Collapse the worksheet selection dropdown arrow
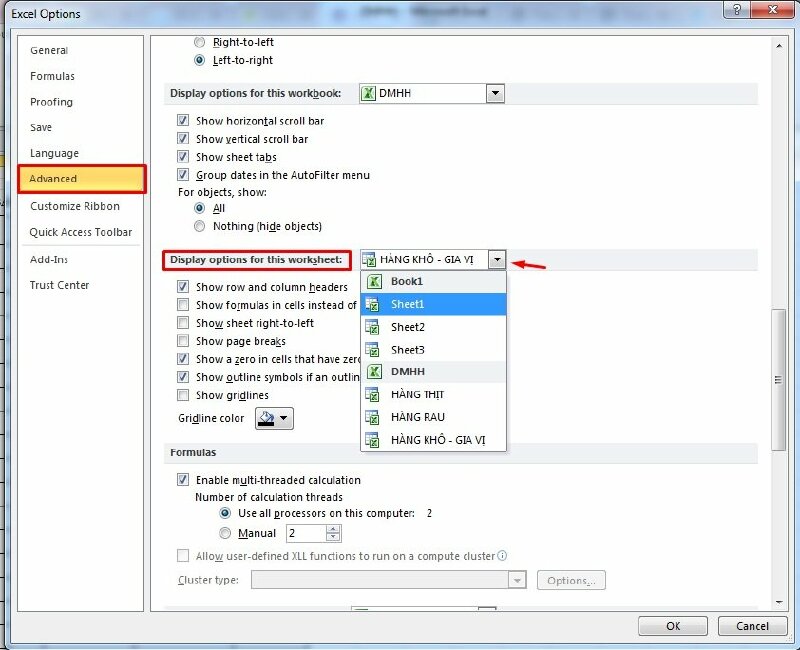Screen dimensions: 800x650 point(497,258)
